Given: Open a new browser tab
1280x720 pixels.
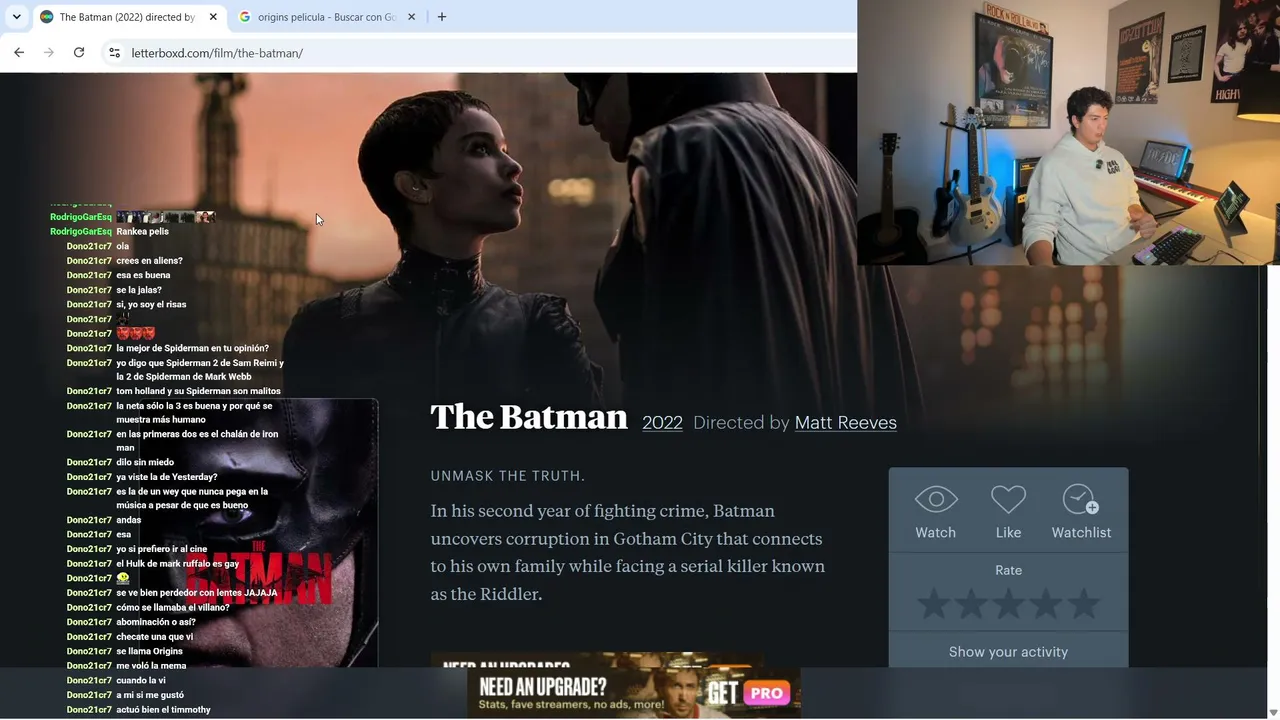Looking at the screenshot, I should pos(442,17).
